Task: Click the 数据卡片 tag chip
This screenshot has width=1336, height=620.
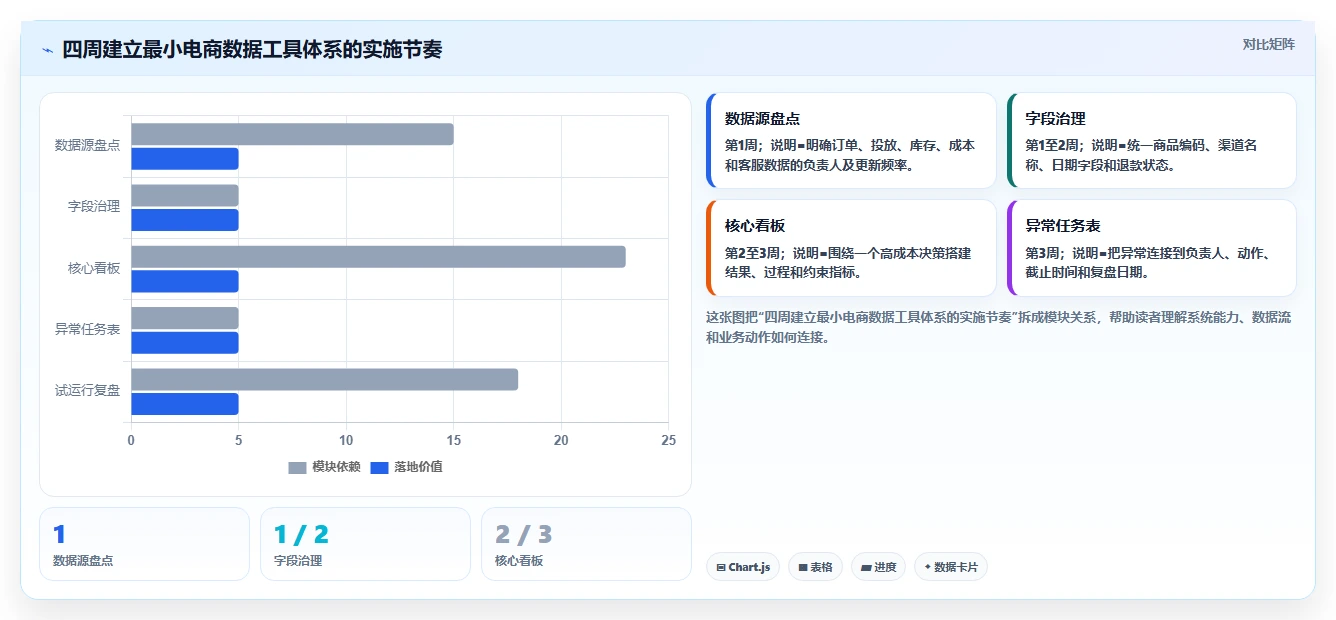Action: 951,567
